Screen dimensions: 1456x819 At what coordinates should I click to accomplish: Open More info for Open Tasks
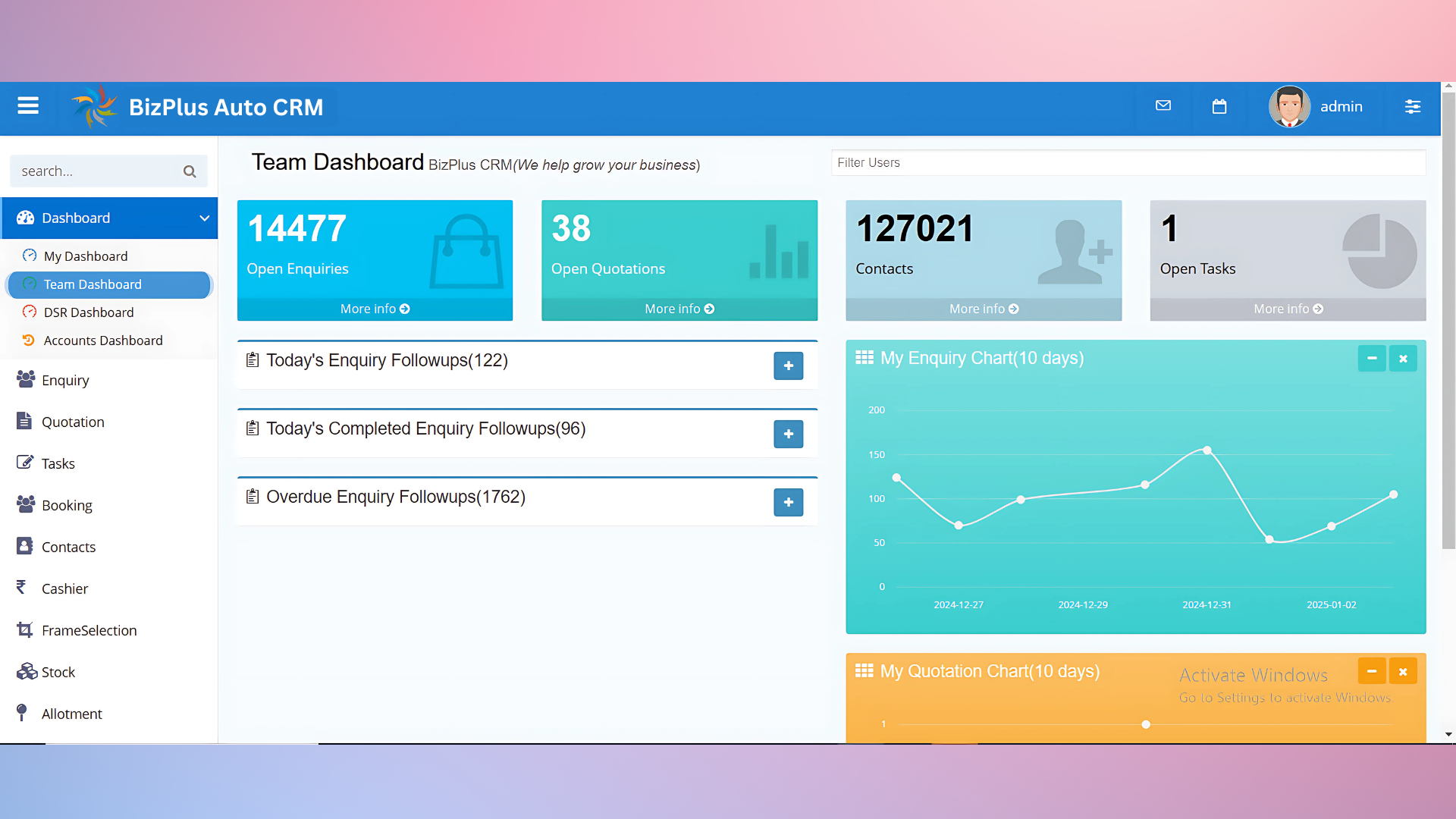point(1288,309)
